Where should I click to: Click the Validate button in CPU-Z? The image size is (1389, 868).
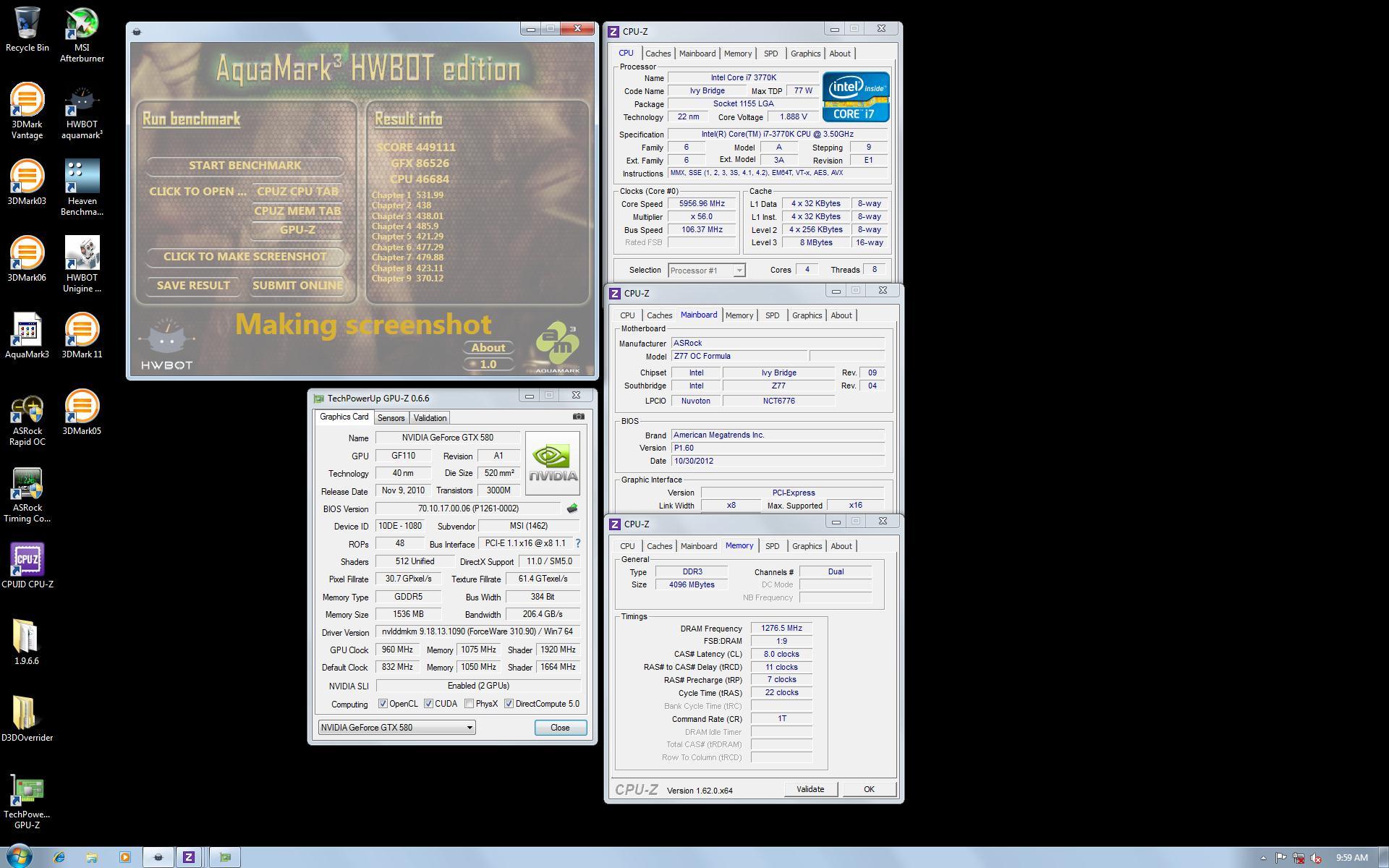pos(810,789)
